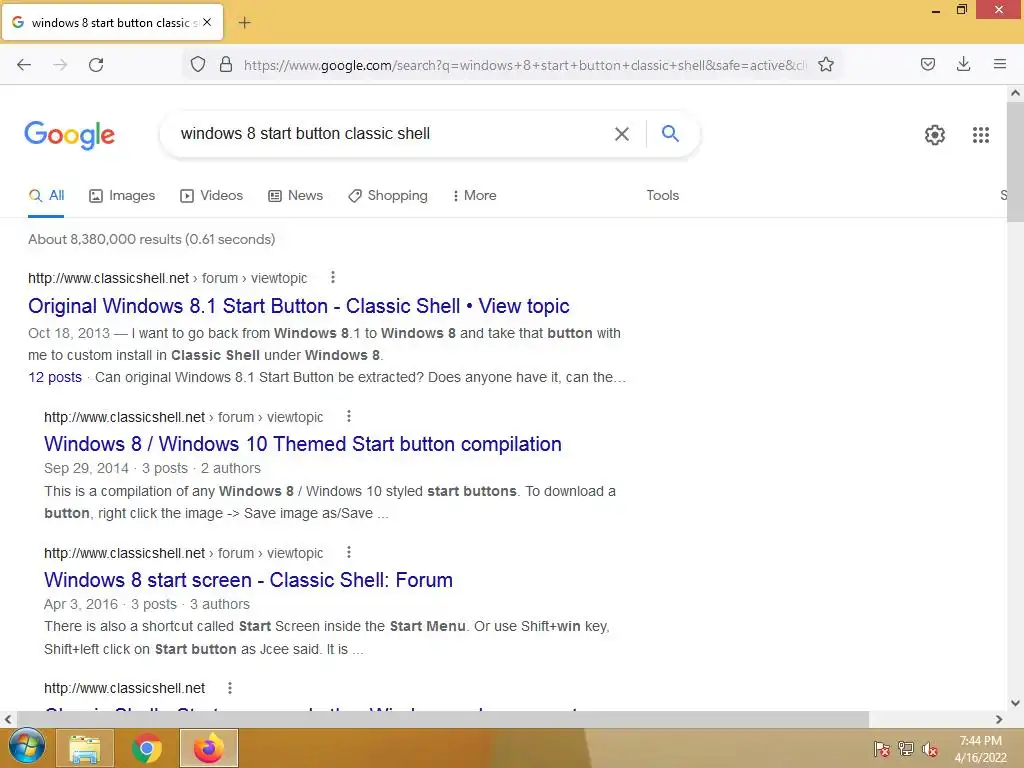Open the shield tracking protection icon
1024x768 pixels.
(198, 64)
